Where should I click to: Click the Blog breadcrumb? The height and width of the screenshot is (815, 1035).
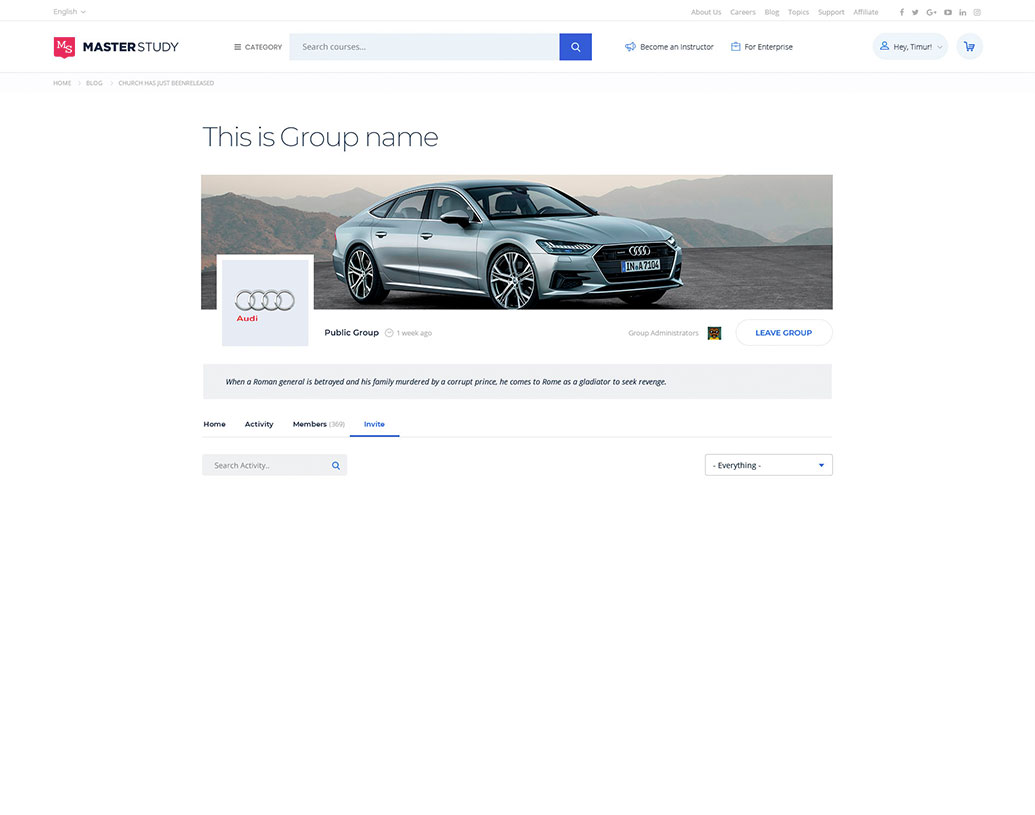click(x=94, y=83)
